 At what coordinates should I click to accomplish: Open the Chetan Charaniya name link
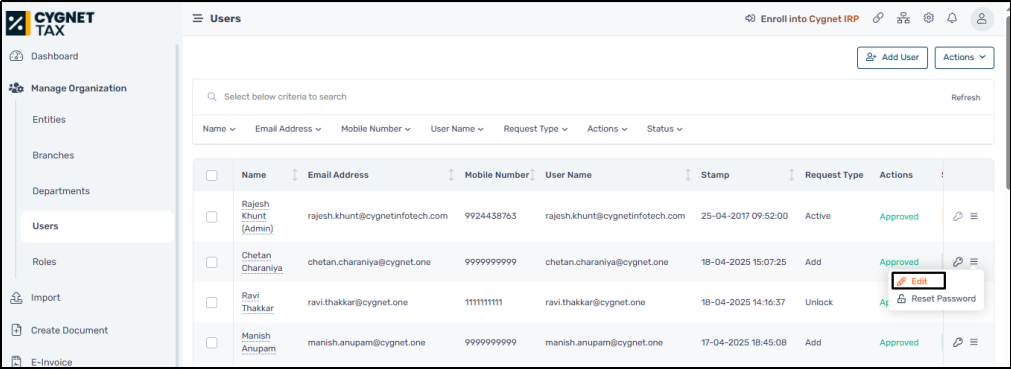(x=262, y=261)
